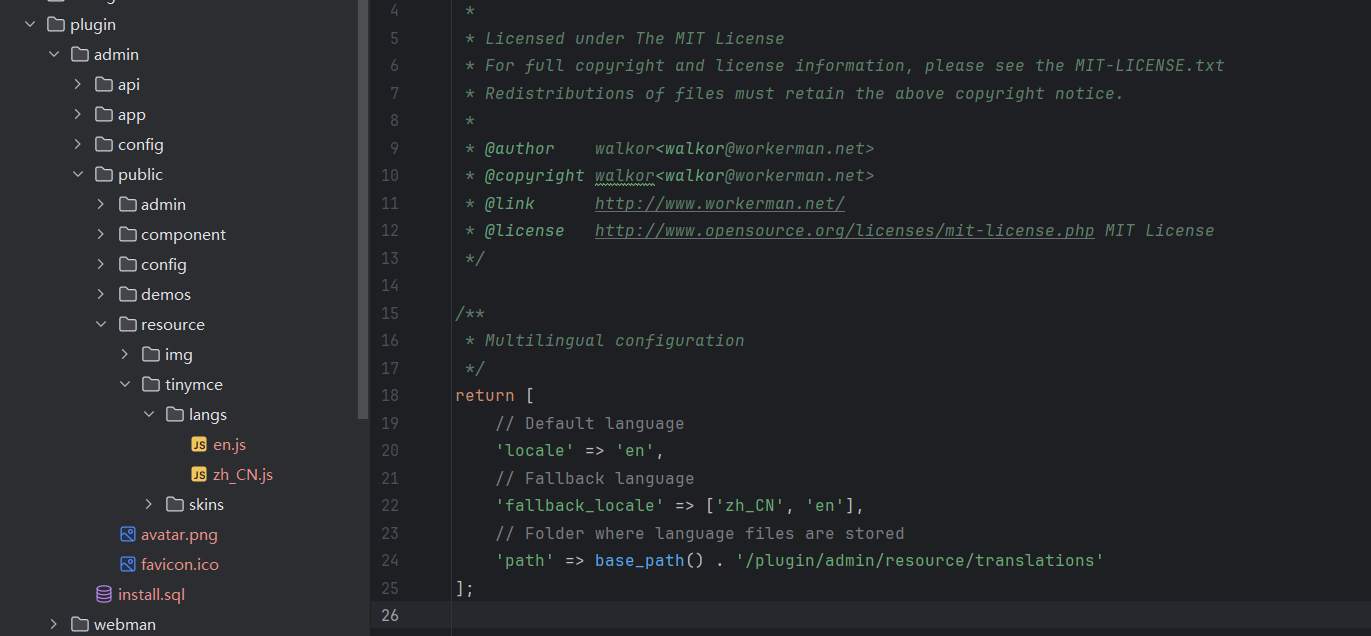Select the resource folder in tree
The width and height of the screenshot is (1371, 636).
(172, 324)
